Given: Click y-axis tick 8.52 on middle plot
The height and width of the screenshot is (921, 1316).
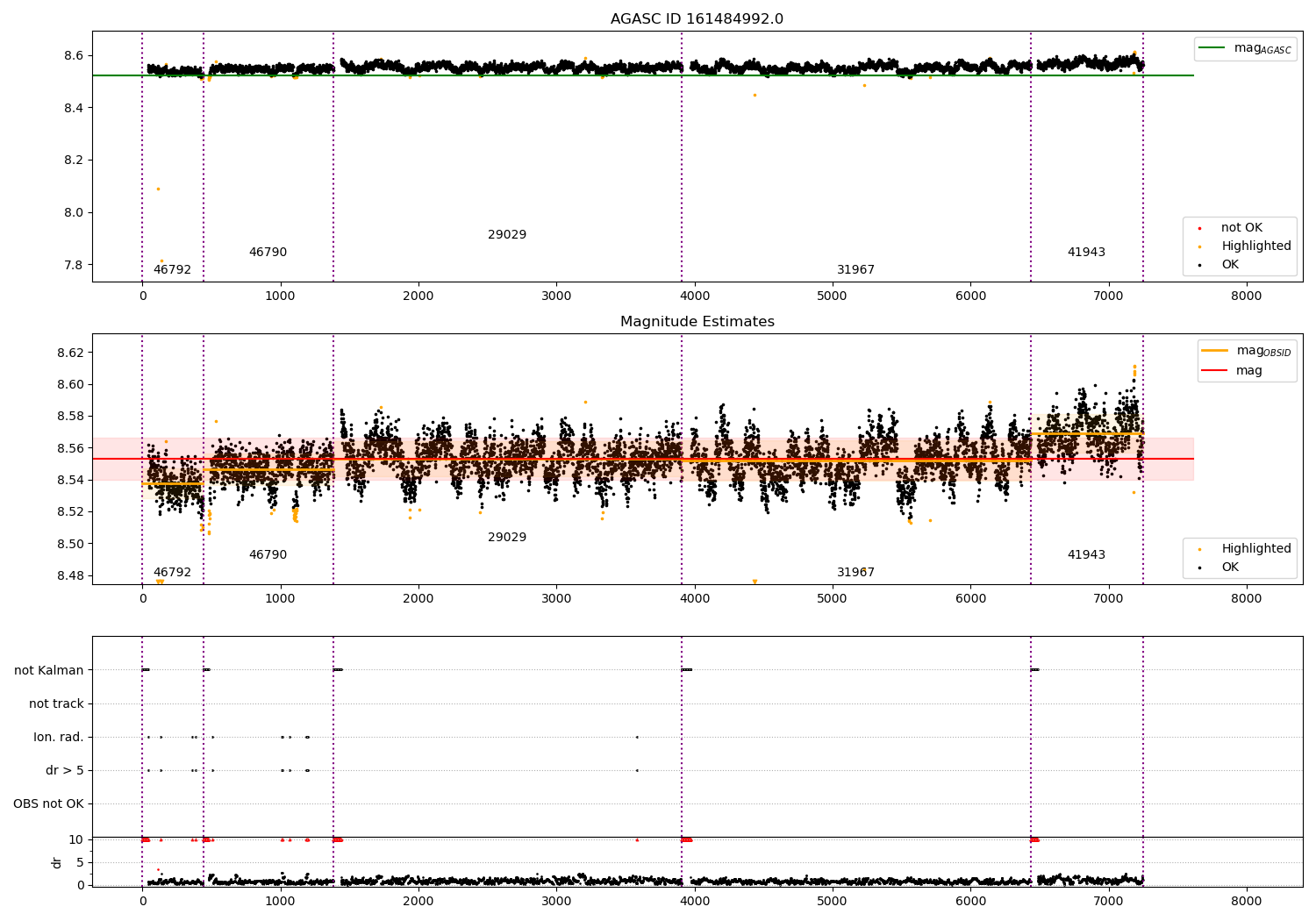Looking at the screenshot, I should tap(70, 512).
